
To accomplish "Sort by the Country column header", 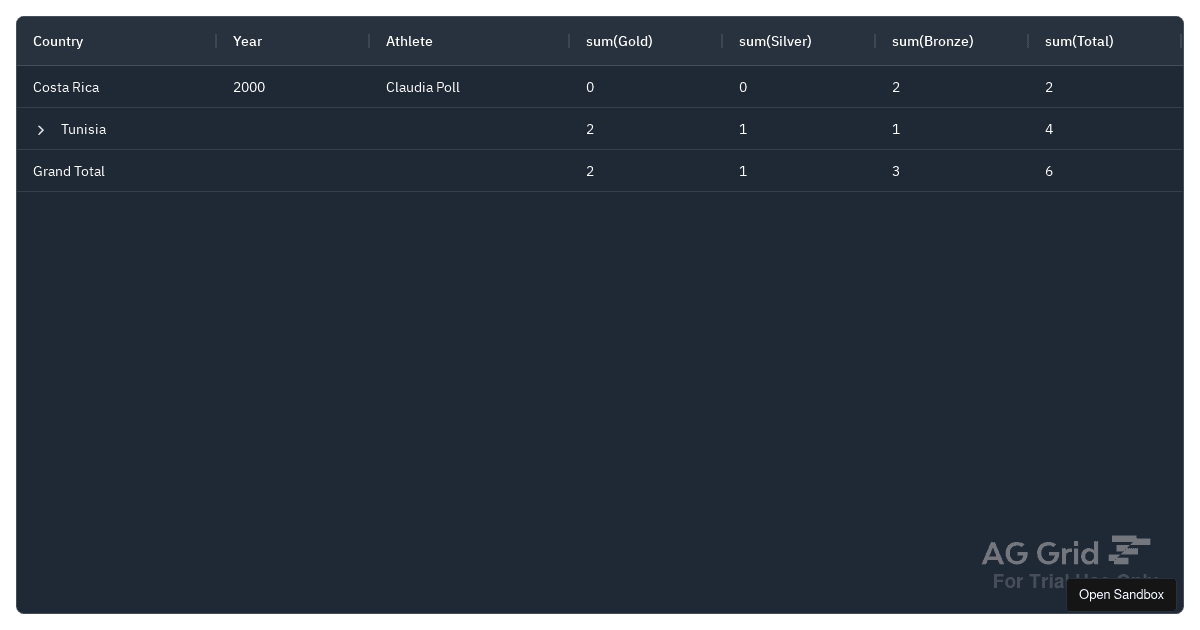I will pos(58,41).
